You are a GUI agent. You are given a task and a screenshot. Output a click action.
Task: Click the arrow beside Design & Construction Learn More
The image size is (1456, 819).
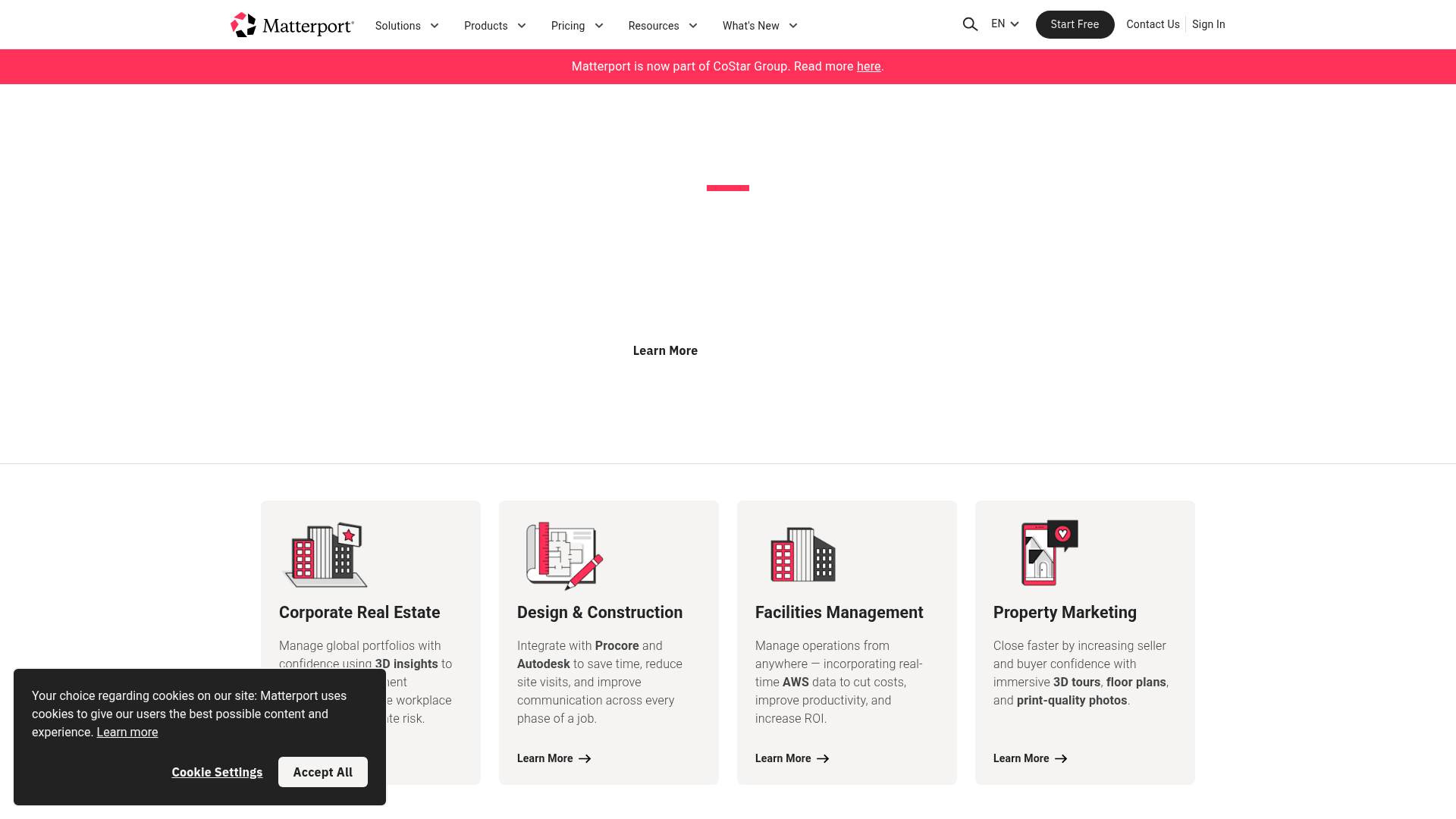[585, 758]
